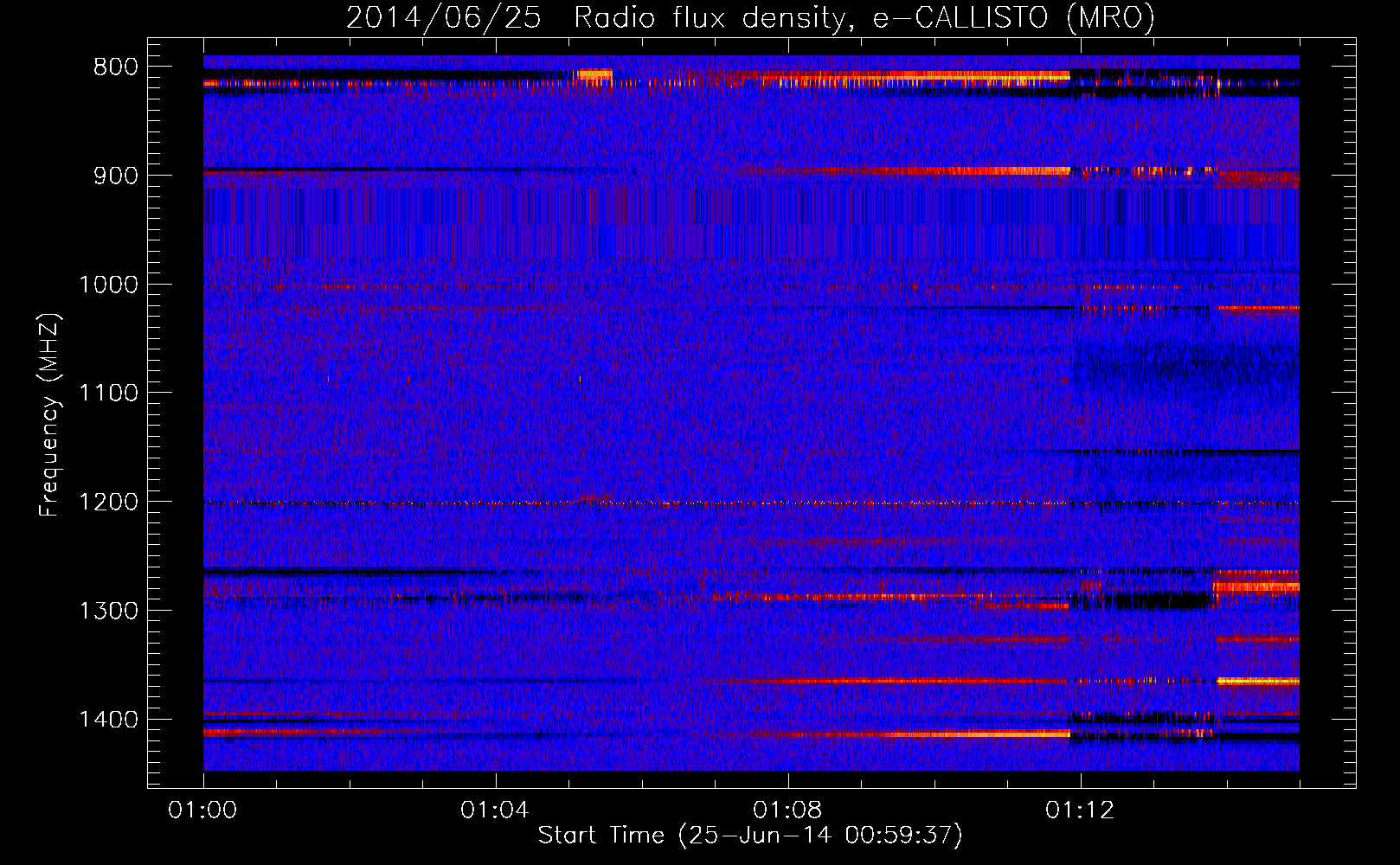
Task: Select the 800 frequency tick label
Action: coord(115,67)
